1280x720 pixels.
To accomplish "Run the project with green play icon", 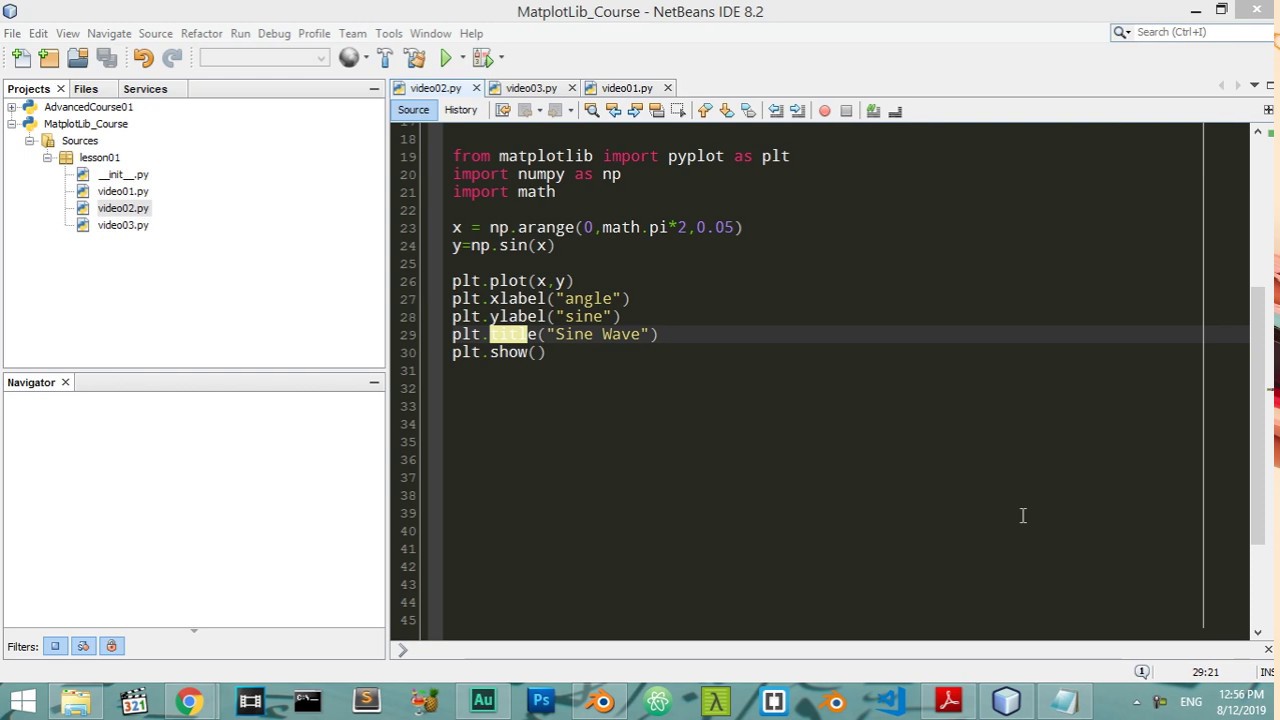I will tap(446, 58).
